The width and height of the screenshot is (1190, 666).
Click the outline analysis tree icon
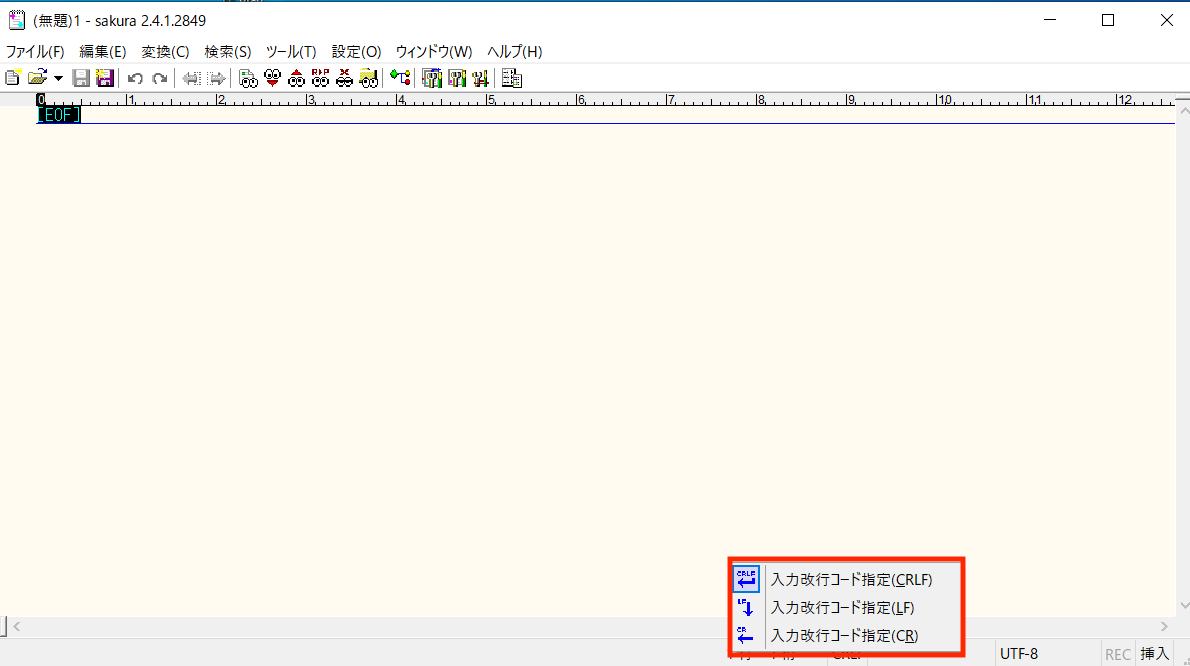(x=400, y=78)
